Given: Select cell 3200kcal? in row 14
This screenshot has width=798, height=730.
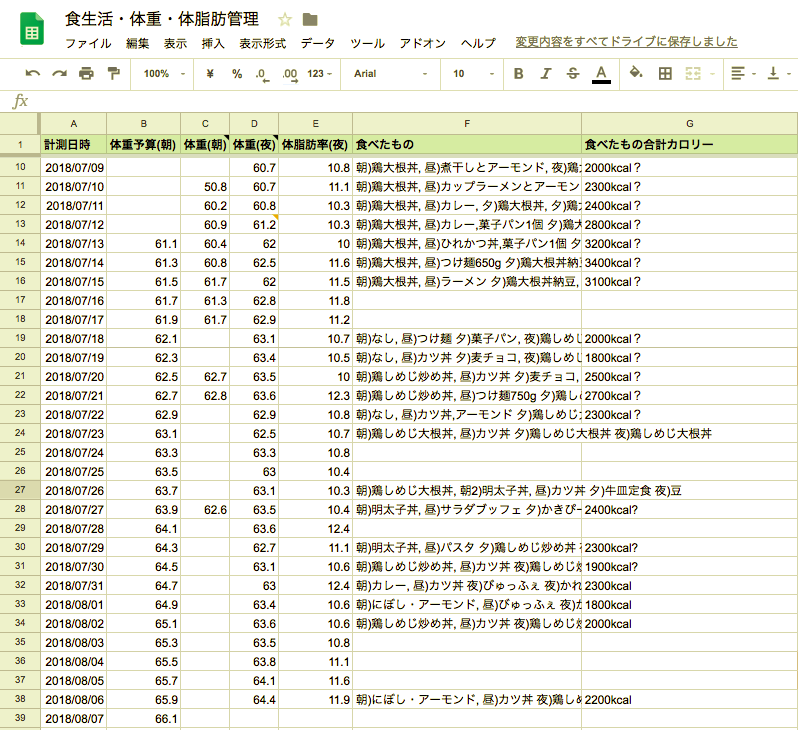Looking at the screenshot, I should tap(690, 244).
